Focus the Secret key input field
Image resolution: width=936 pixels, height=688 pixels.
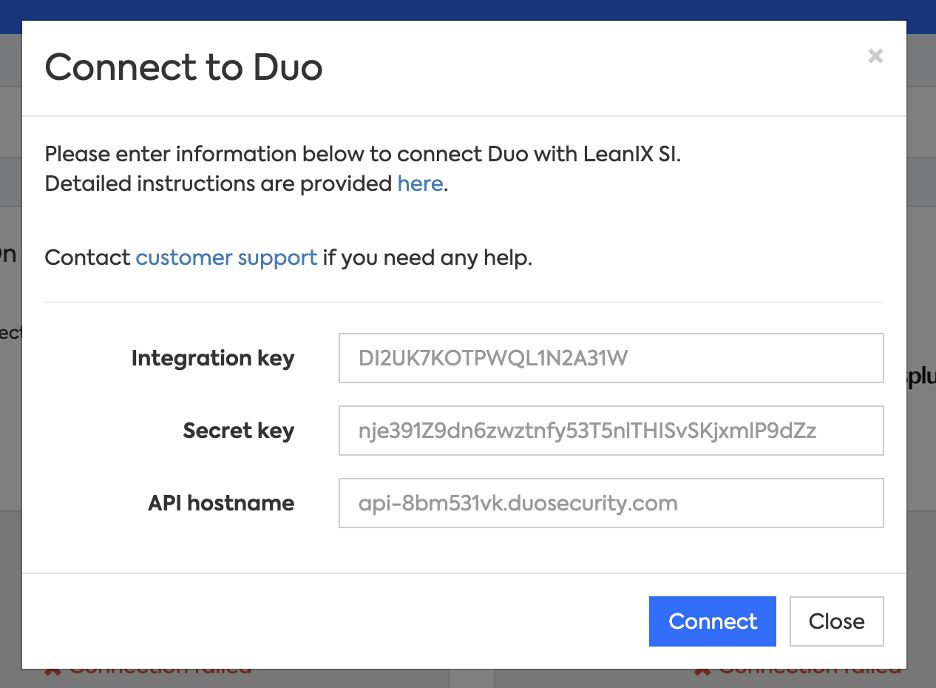[x=611, y=431]
